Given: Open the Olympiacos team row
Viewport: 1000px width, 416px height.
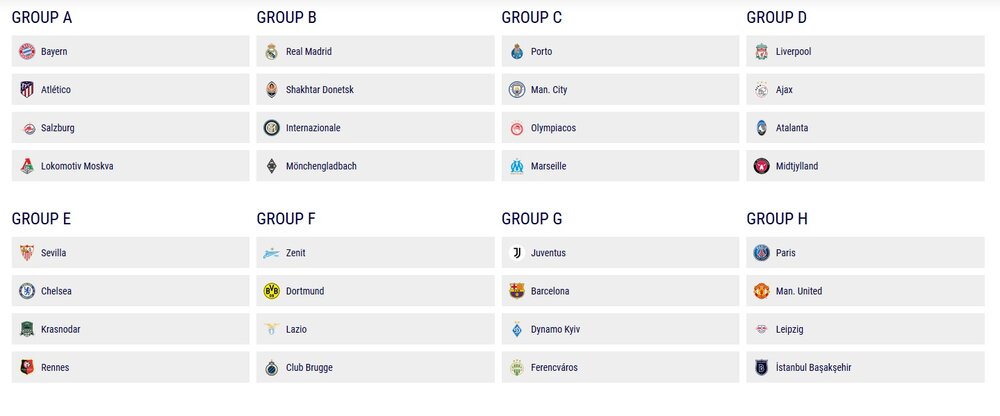Looking at the screenshot, I should click(621, 128).
